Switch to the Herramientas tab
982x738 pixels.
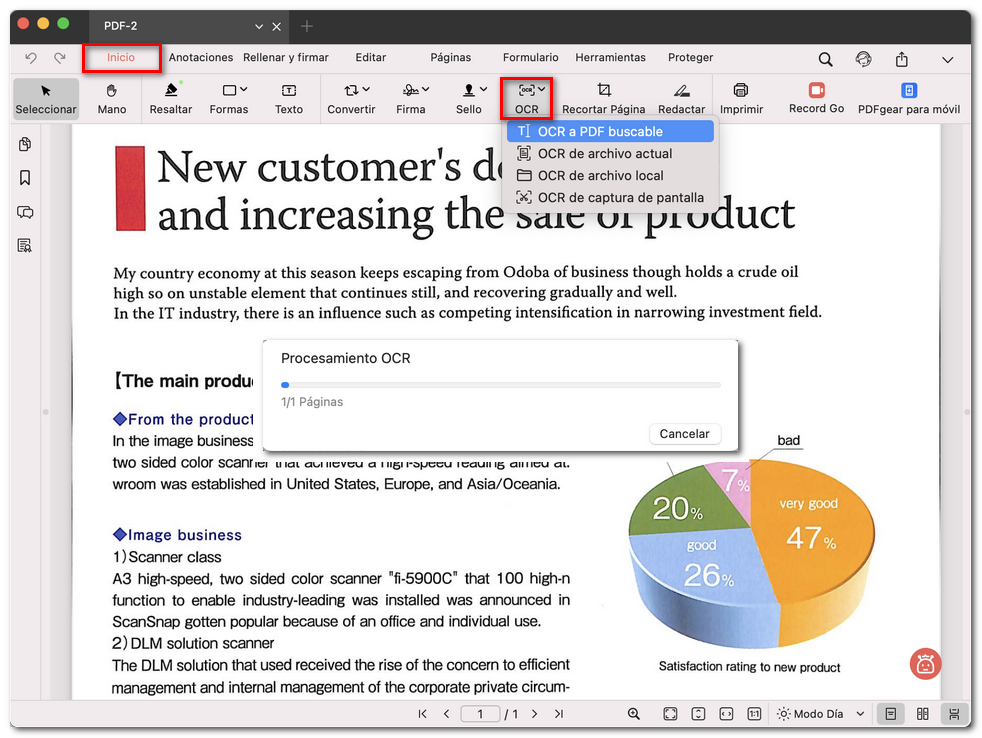(x=610, y=57)
